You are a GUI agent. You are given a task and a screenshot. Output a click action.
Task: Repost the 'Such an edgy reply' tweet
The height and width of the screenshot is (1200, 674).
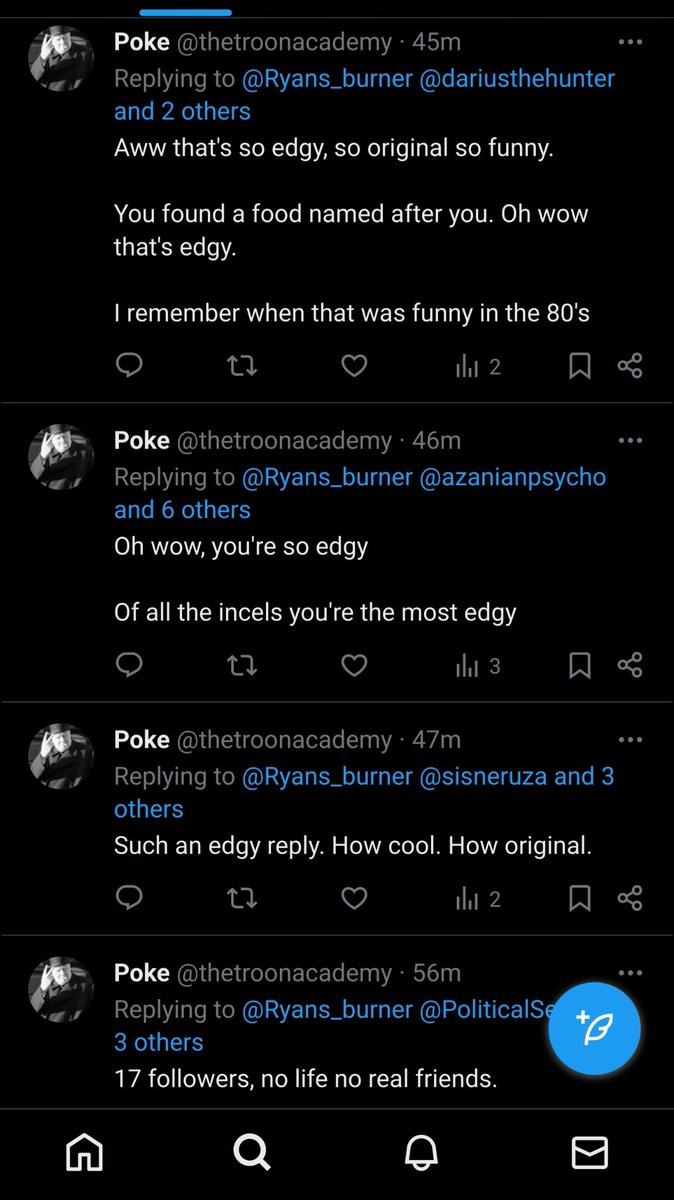pyautogui.click(x=241, y=899)
